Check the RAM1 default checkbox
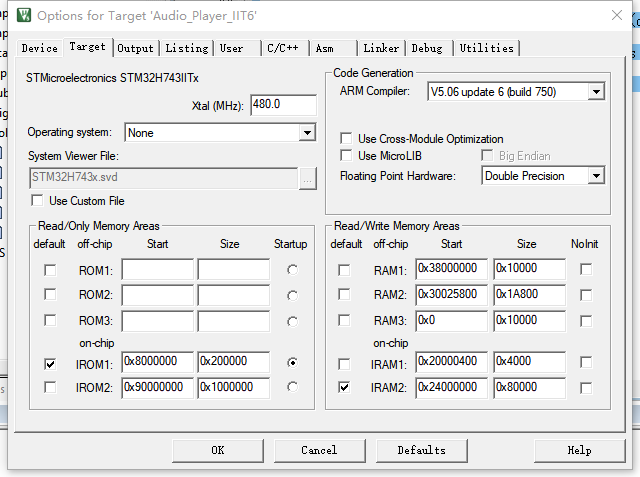Viewport: 640px width, 477px height. (x=344, y=270)
